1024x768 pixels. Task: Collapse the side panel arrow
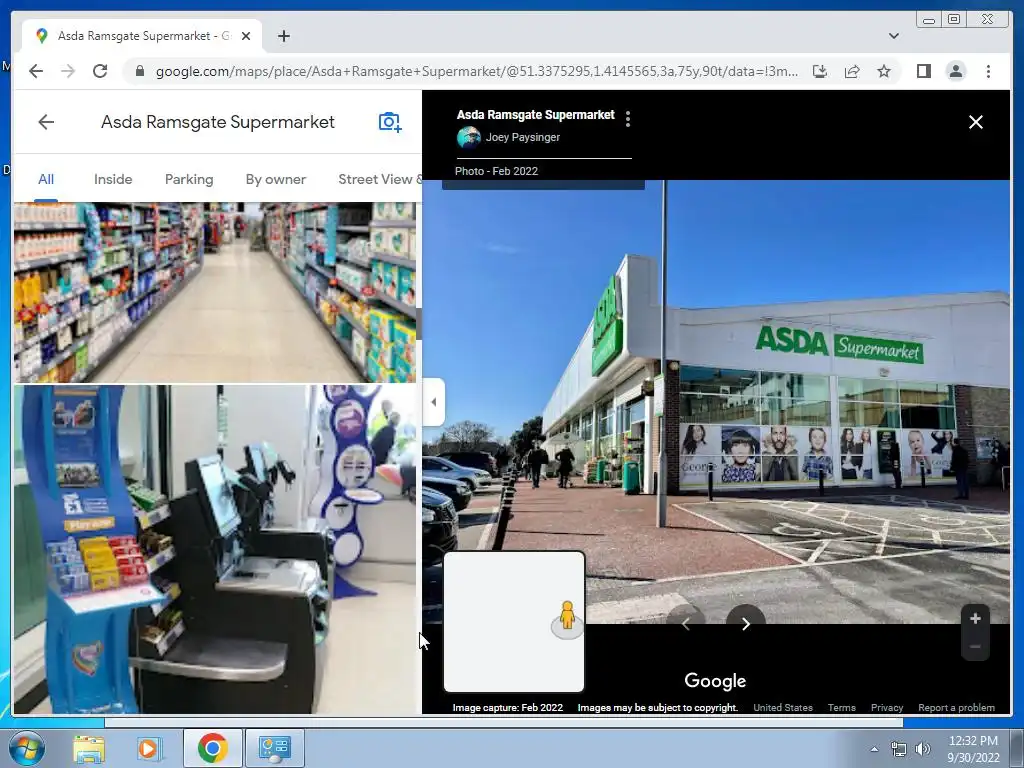pyautogui.click(x=434, y=402)
